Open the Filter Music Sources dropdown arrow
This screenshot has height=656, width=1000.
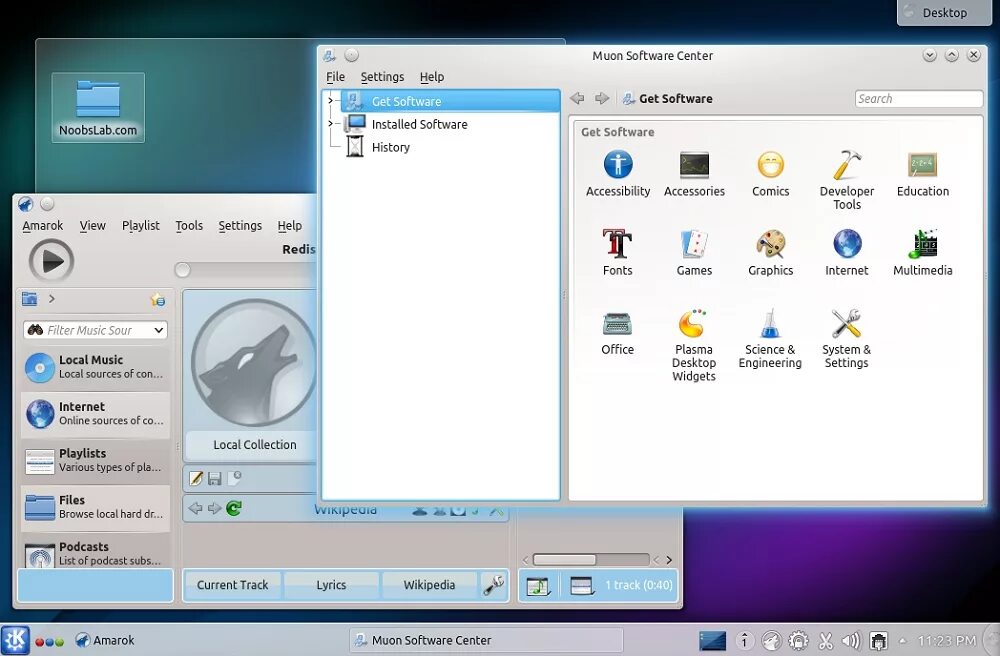point(159,330)
